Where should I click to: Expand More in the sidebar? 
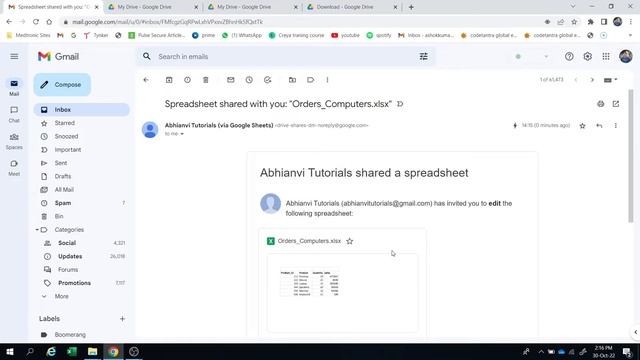[x=61, y=296]
